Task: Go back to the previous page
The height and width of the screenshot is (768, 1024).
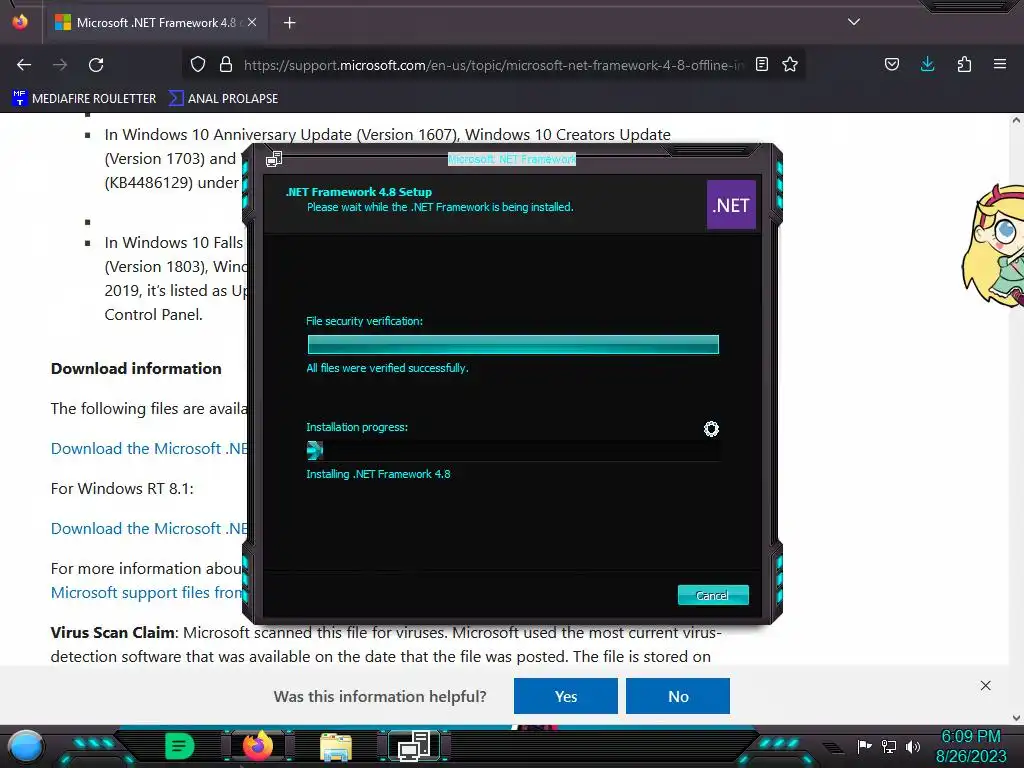Action: tap(24, 65)
